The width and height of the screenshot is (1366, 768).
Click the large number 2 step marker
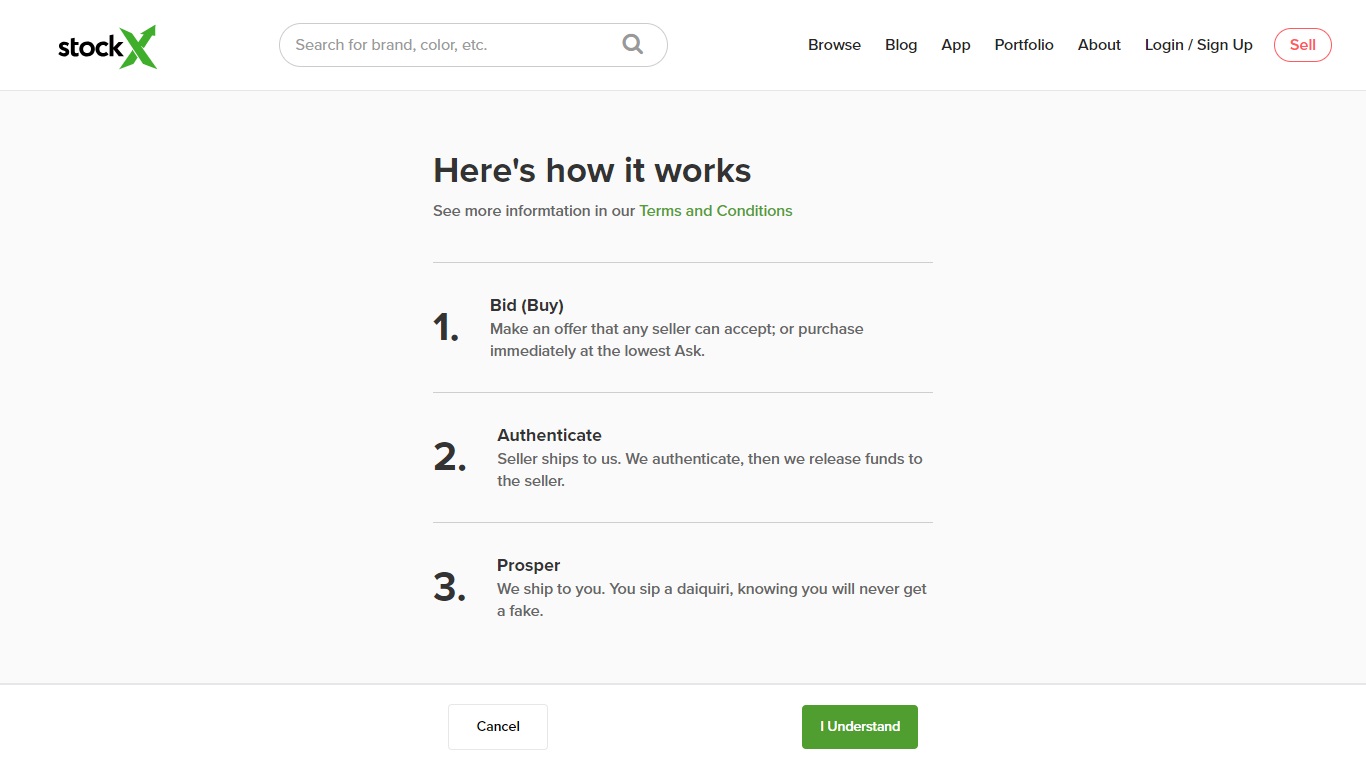click(450, 458)
